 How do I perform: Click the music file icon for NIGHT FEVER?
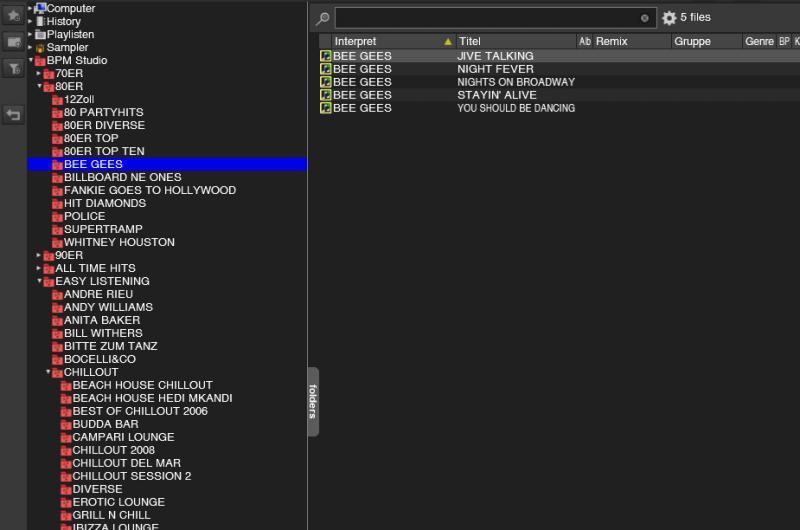pos(326,69)
